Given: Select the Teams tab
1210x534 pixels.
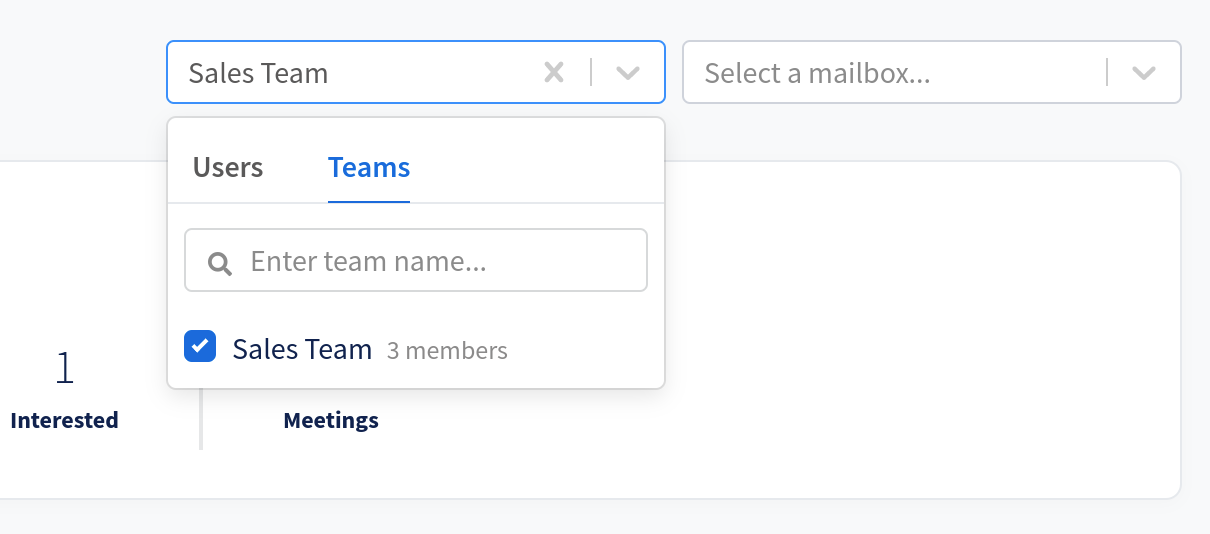Looking at the screenshot, I should tap(369, 167).
